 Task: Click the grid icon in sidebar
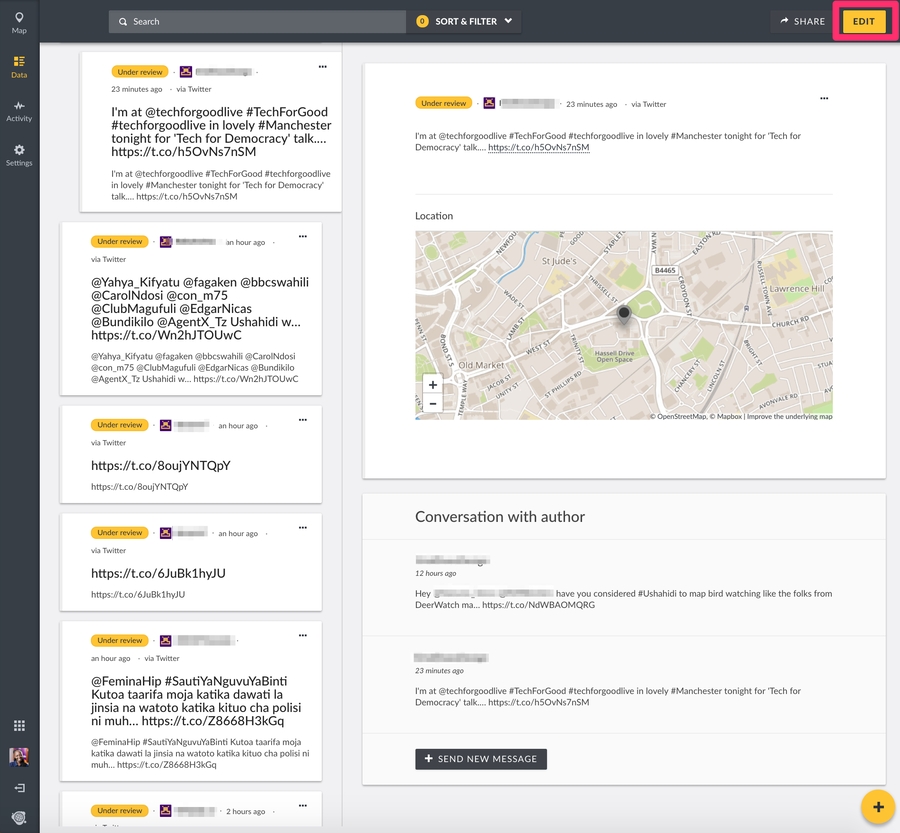19,726
